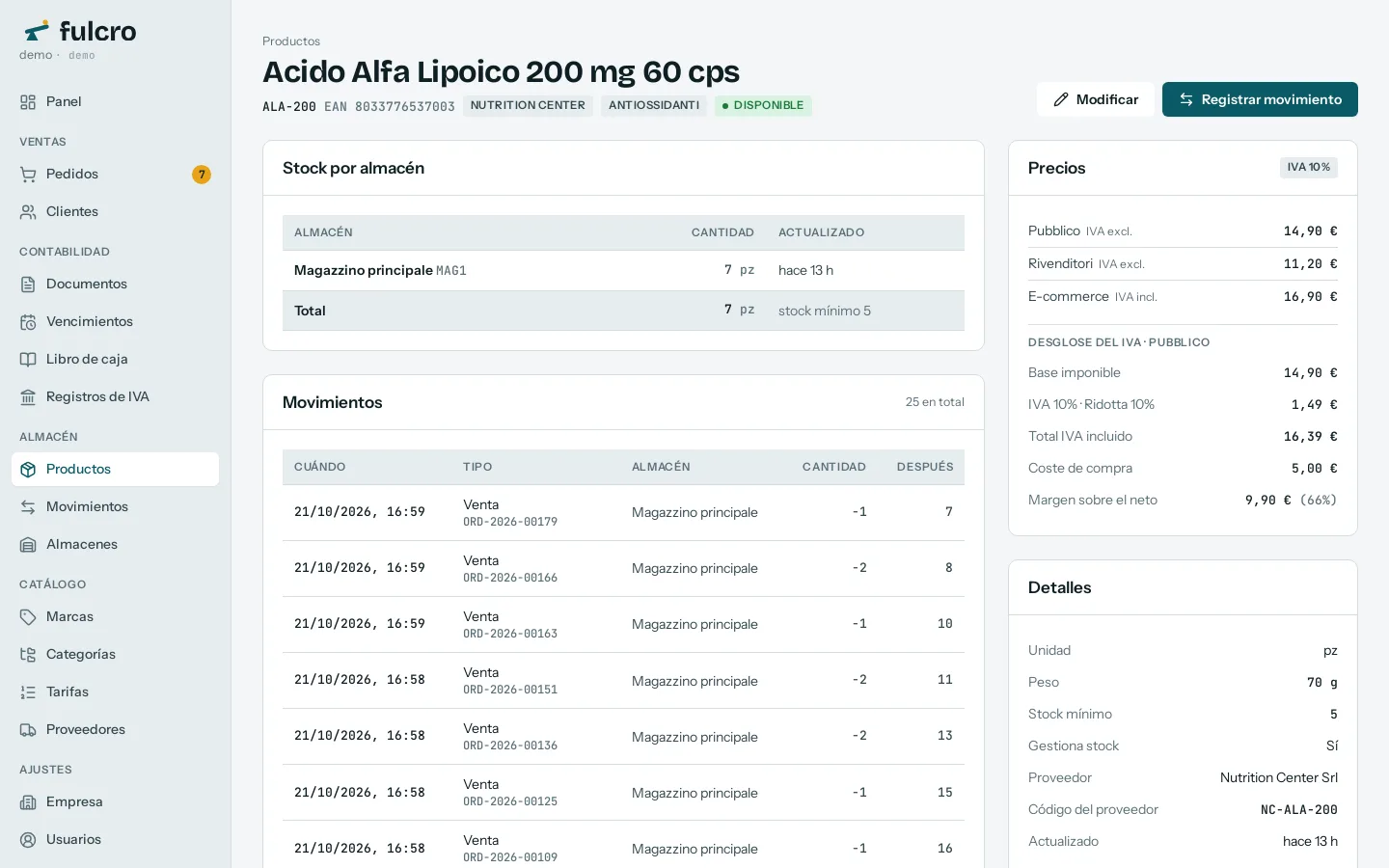Select the Movimientos arrows icon in sidebar
This screenshot has width=1389, height=868.
pyautogui.click(x=28, y=507)
